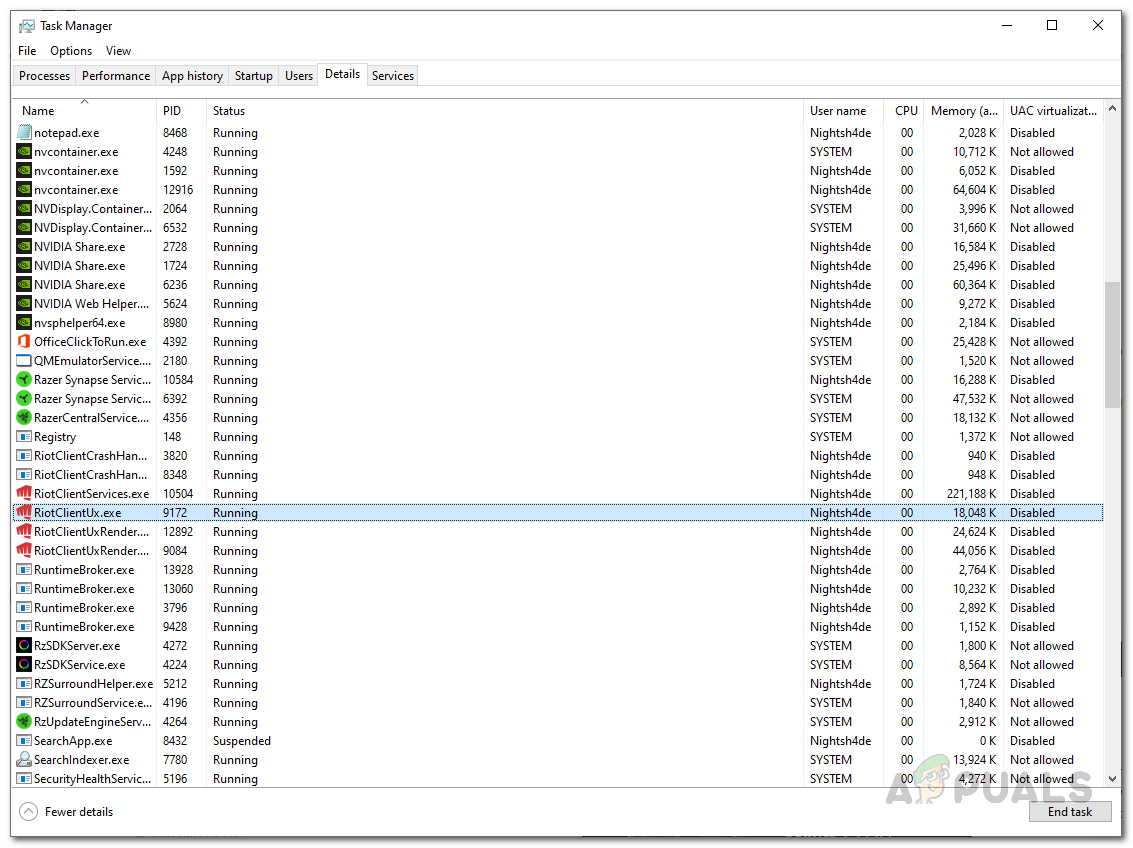
Task: Click the NVDisplay.Container icon with PID 2064
Action: pos(24,209)
